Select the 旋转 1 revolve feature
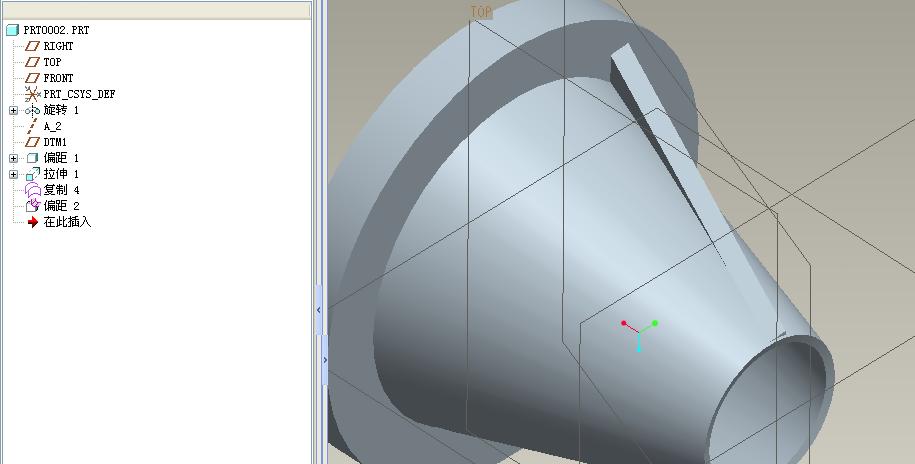This screenshot has height=464, width=915. click(61, 110)
